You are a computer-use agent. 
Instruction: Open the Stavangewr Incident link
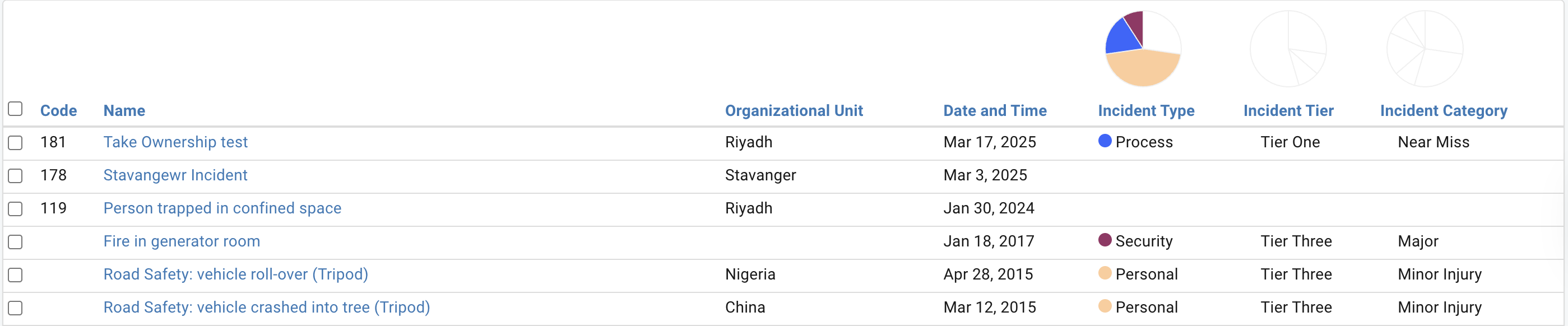coord(175,176)
